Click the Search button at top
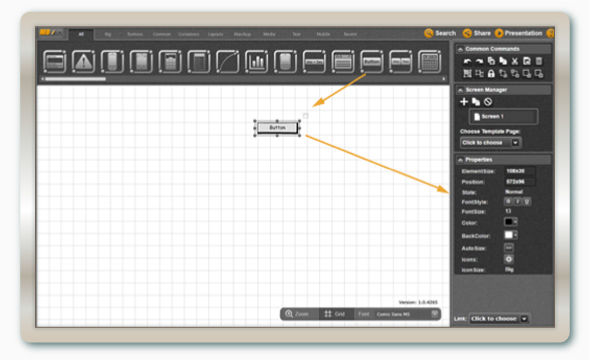590x360 pixels. [x=440, y=33]
